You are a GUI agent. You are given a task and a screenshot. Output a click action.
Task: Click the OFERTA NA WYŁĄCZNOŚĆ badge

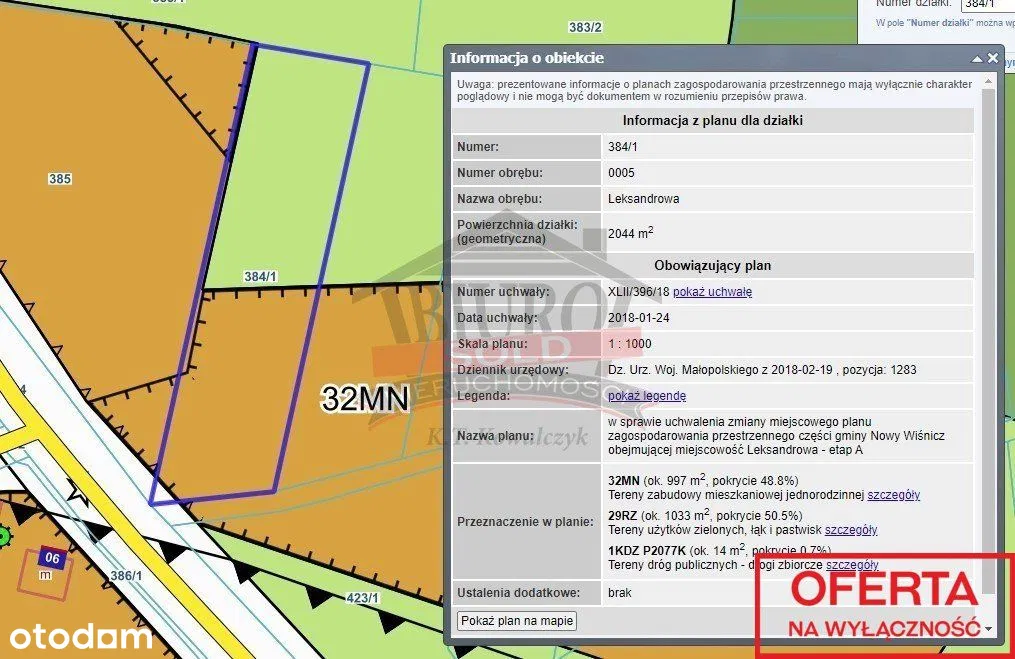pyautogui.click(x=884, y=605)
